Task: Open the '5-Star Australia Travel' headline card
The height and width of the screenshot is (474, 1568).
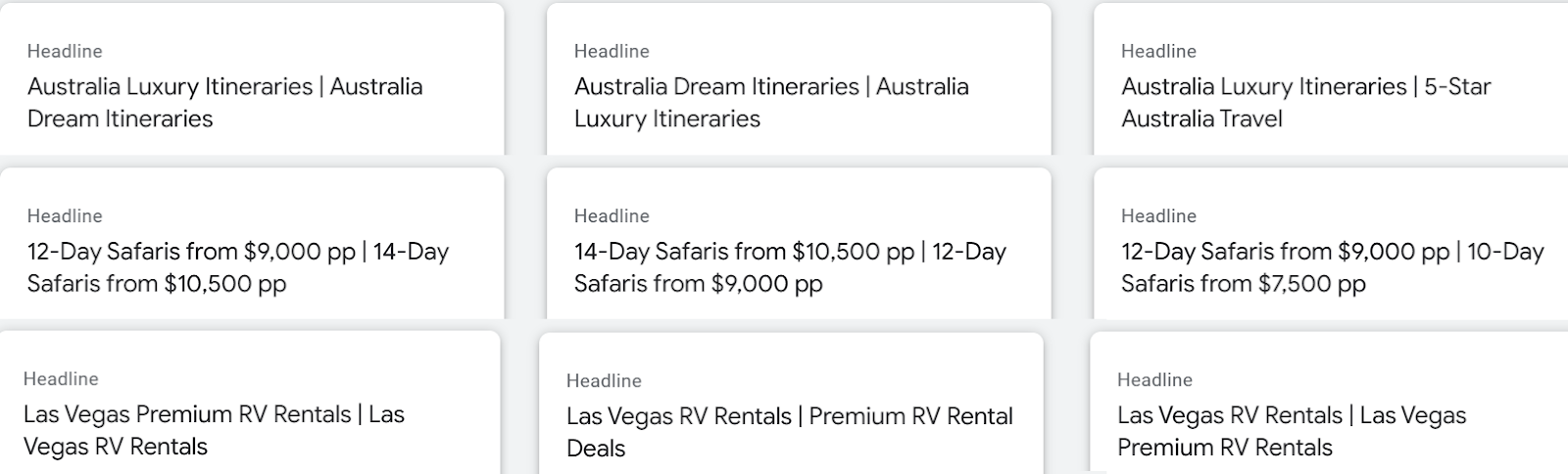Action: 1305,102
